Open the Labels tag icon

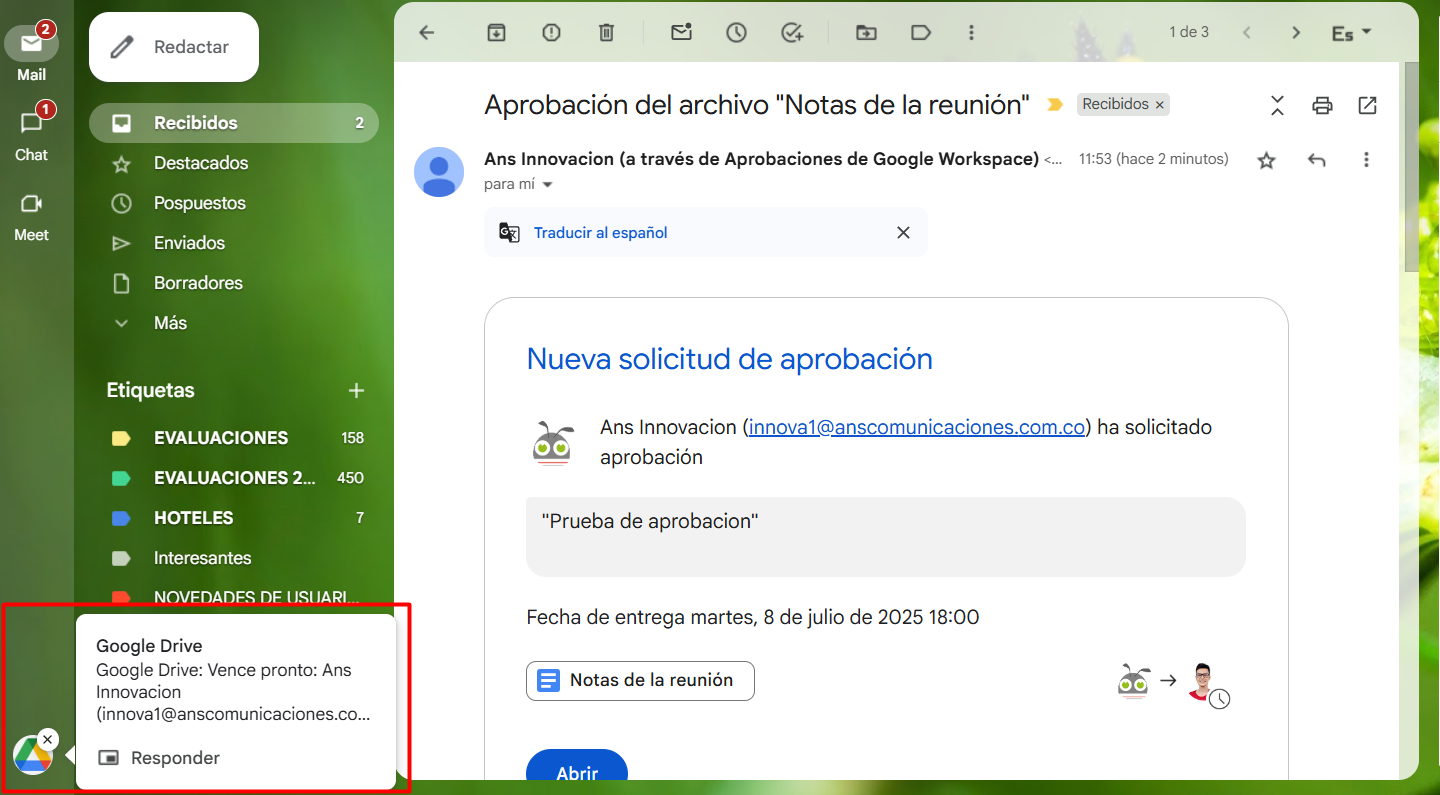pos(921,33)
